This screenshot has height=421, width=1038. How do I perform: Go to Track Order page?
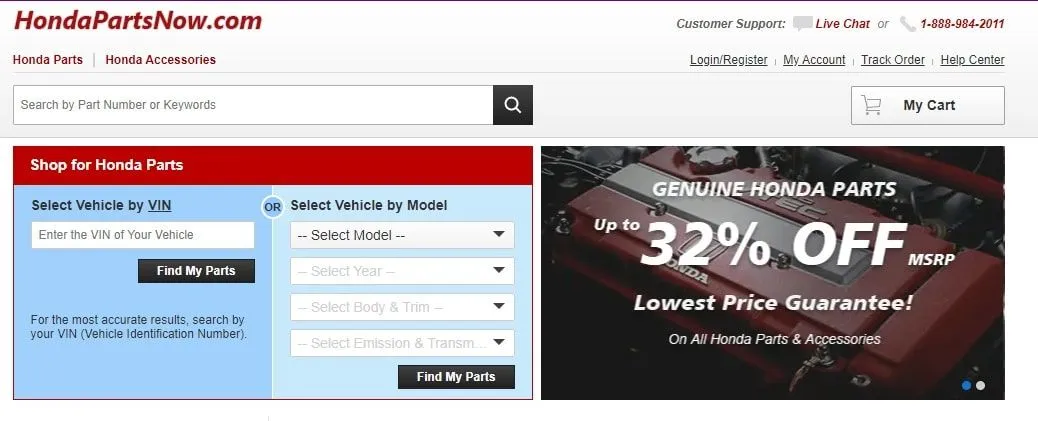[x=892, y=60]
